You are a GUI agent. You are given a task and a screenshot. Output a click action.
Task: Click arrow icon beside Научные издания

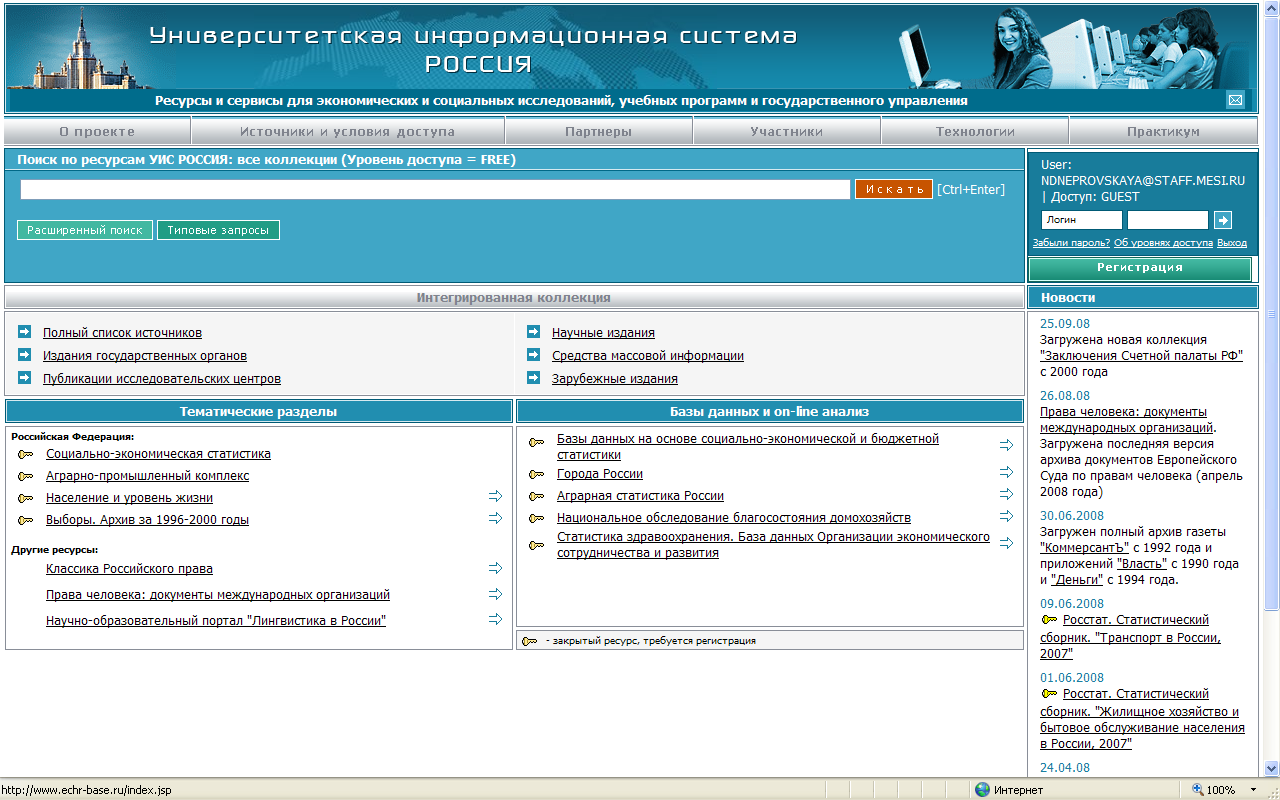(533, 332)
